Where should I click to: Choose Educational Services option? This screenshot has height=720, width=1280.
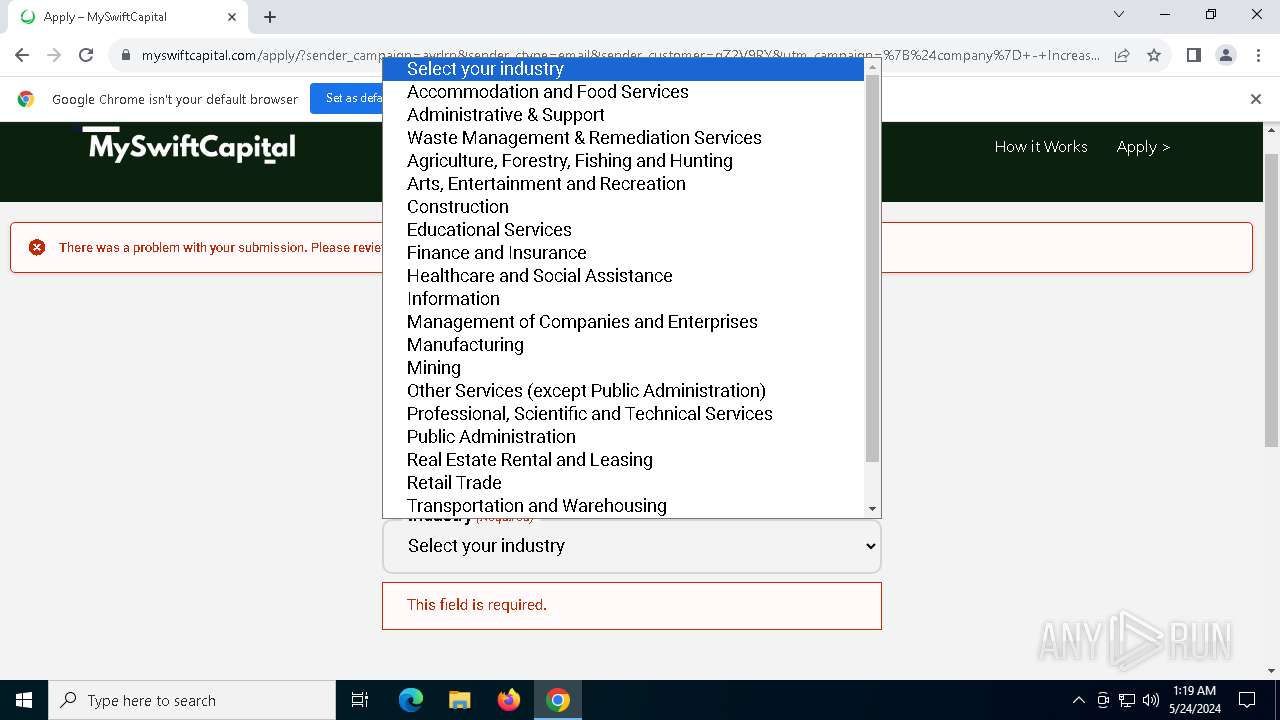pyautogui.click(x=623, y=229)
